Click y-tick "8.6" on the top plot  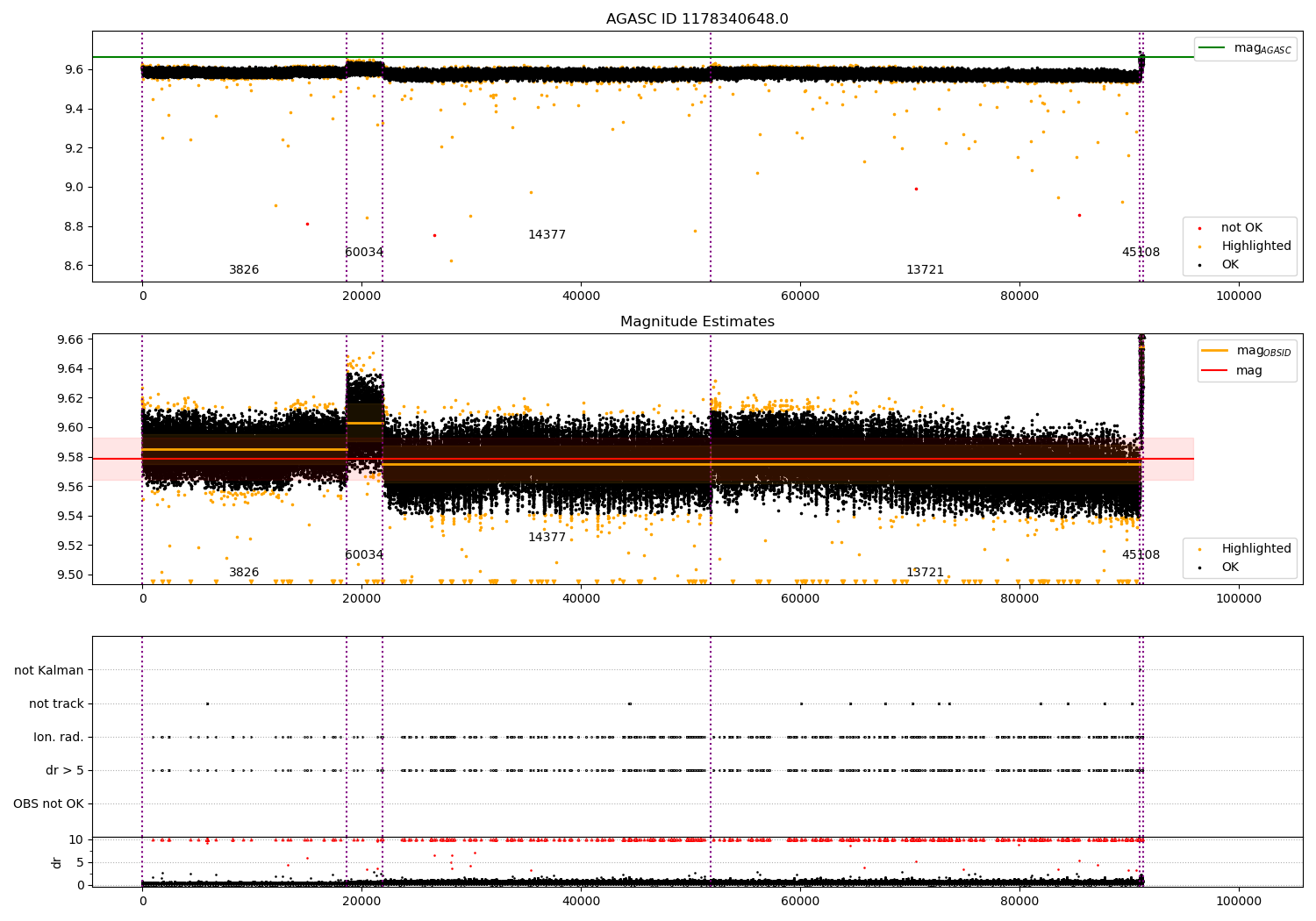point(74,266)
